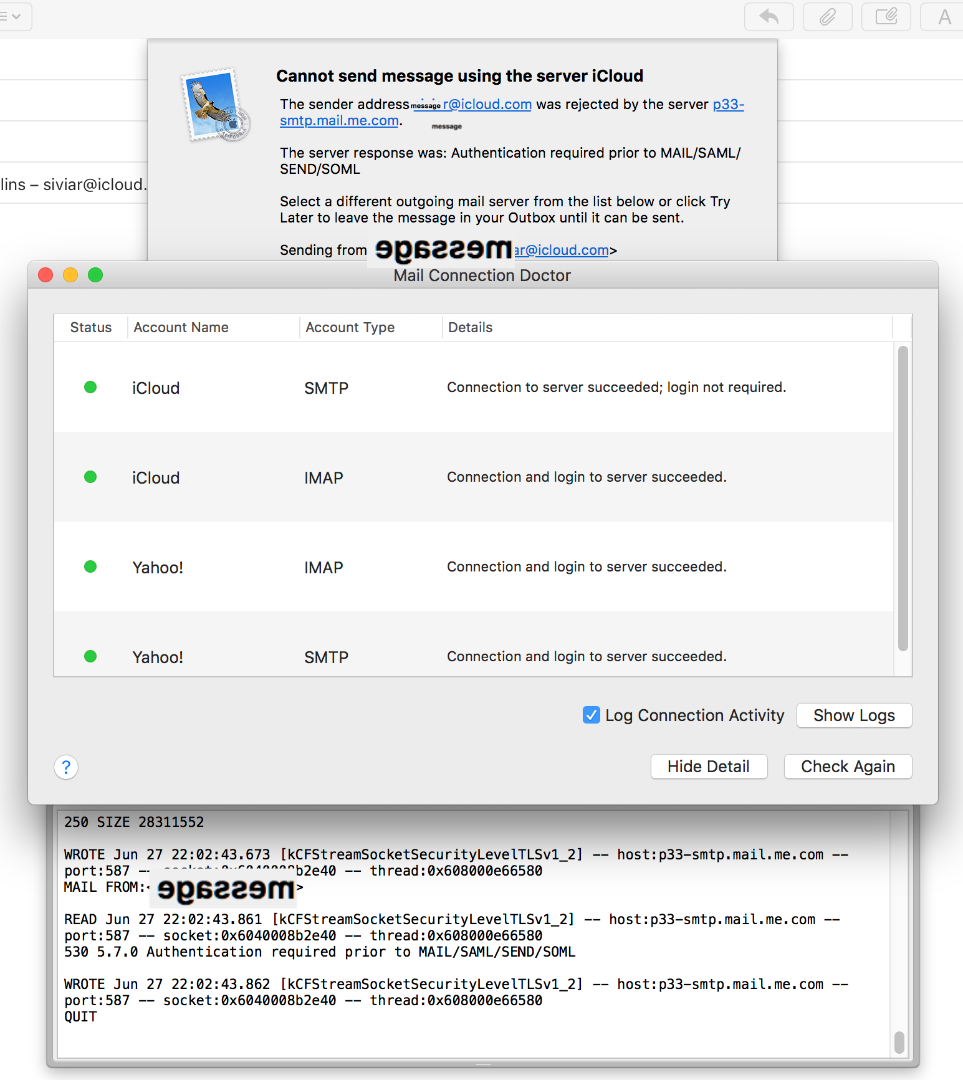Click the Mail stamp icon in the error dialog
963x1080 pixels.
click(215, 105)
